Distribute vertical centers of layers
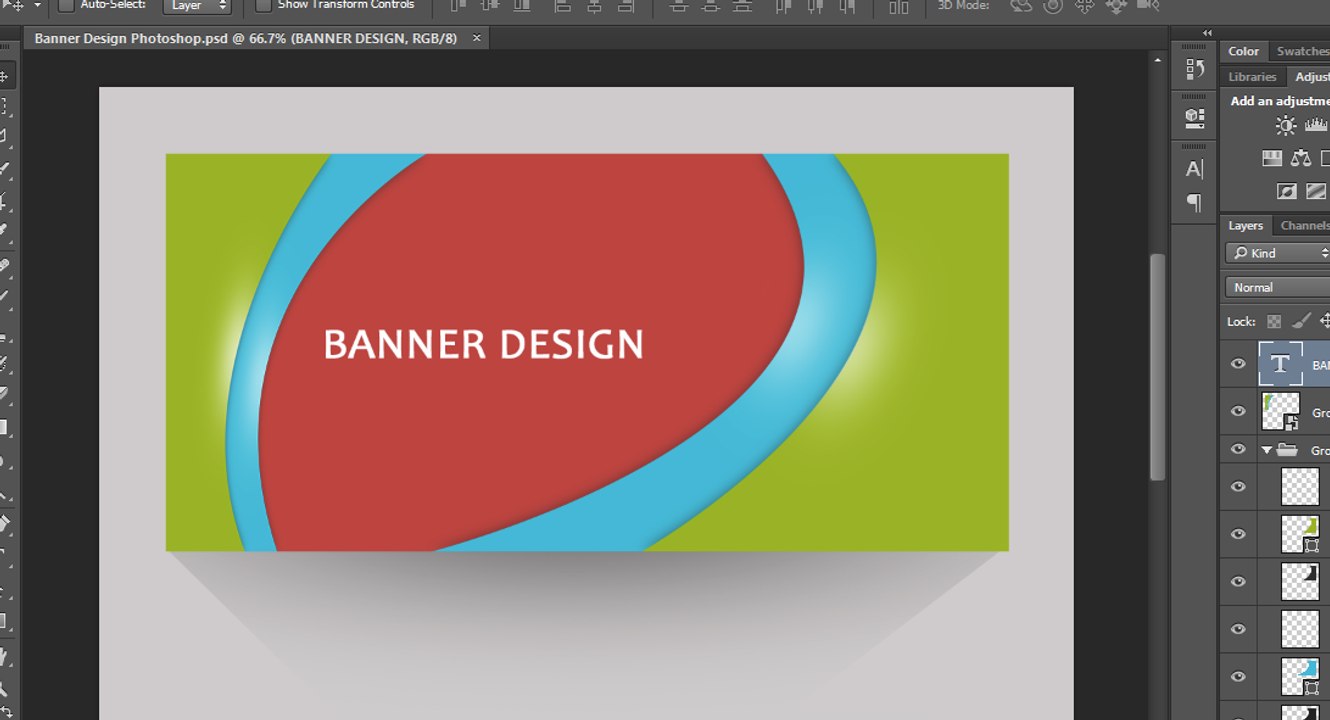The width and height of the screenshot is (1330, 720). click(x=710, y=6)
